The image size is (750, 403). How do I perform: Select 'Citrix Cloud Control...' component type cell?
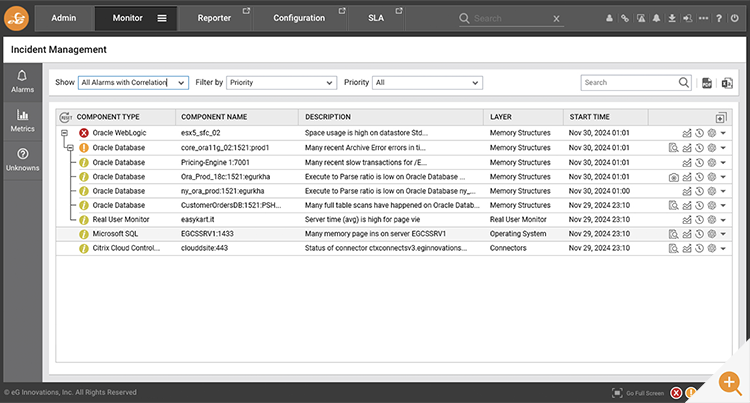[x=126, y=248]
